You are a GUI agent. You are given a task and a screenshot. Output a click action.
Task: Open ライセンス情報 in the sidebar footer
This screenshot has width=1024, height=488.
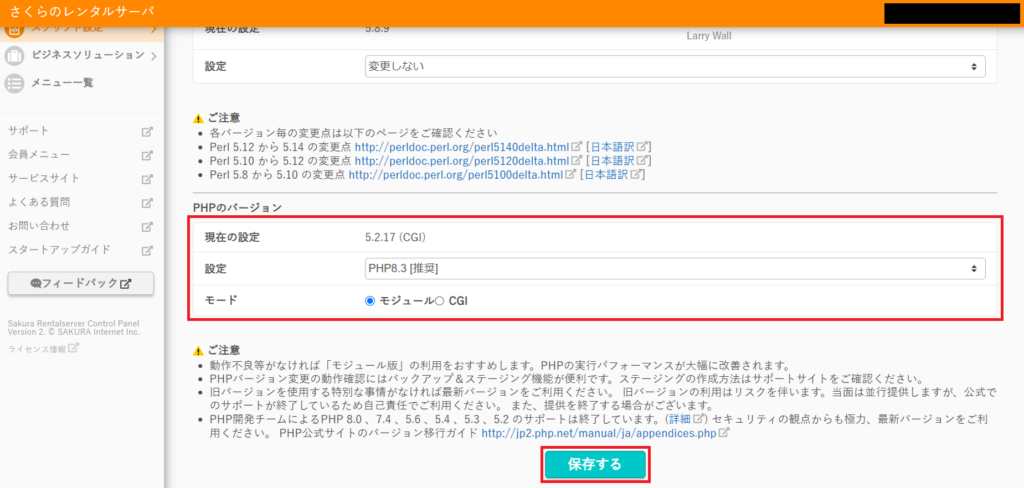[37, 349]
